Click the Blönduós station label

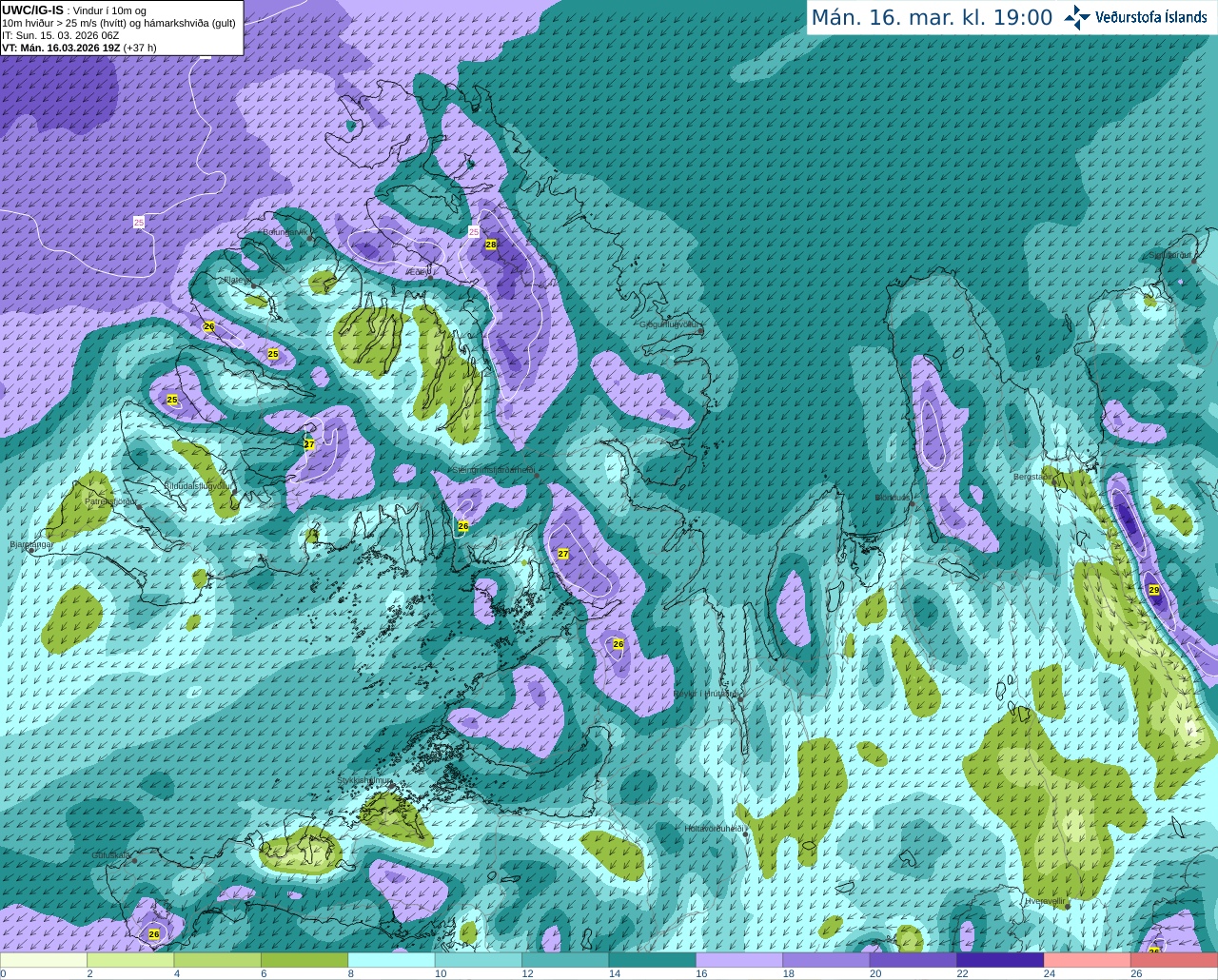pyautogui.click(x=893, y=498)
